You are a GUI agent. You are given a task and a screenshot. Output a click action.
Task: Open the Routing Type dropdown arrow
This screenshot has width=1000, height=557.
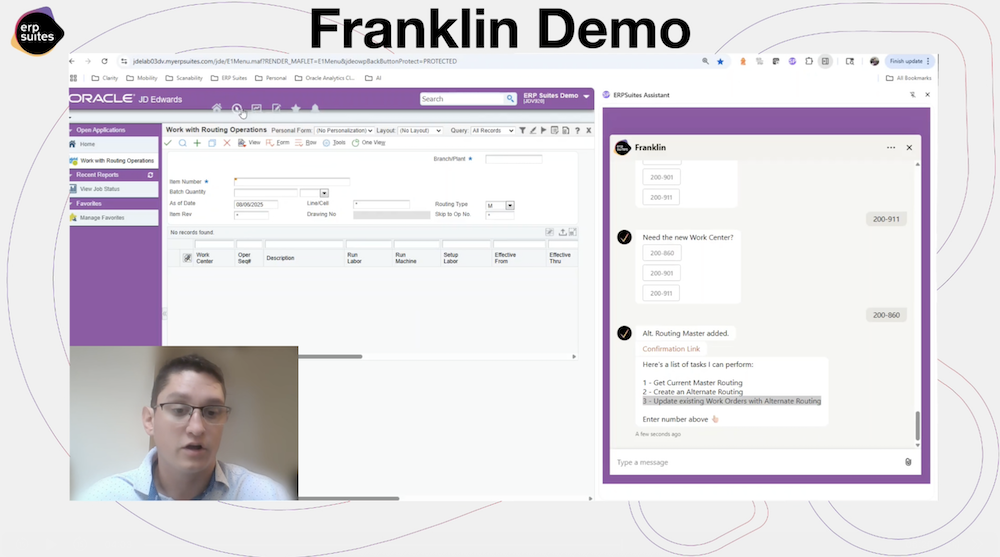(510, 205)
